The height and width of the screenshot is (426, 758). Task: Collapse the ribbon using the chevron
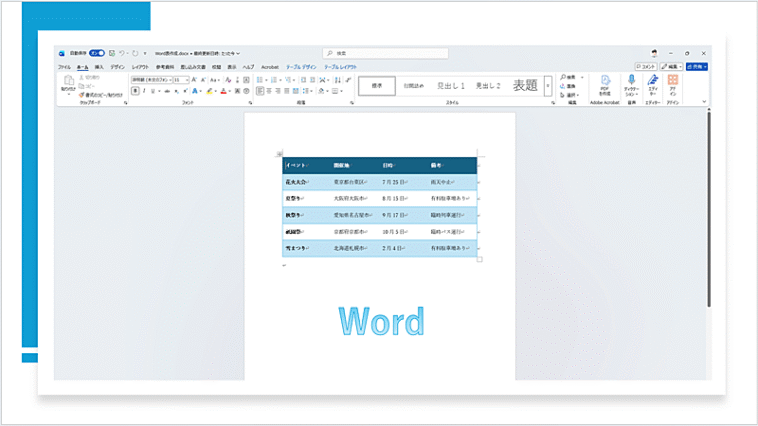(x=704, y=102)
